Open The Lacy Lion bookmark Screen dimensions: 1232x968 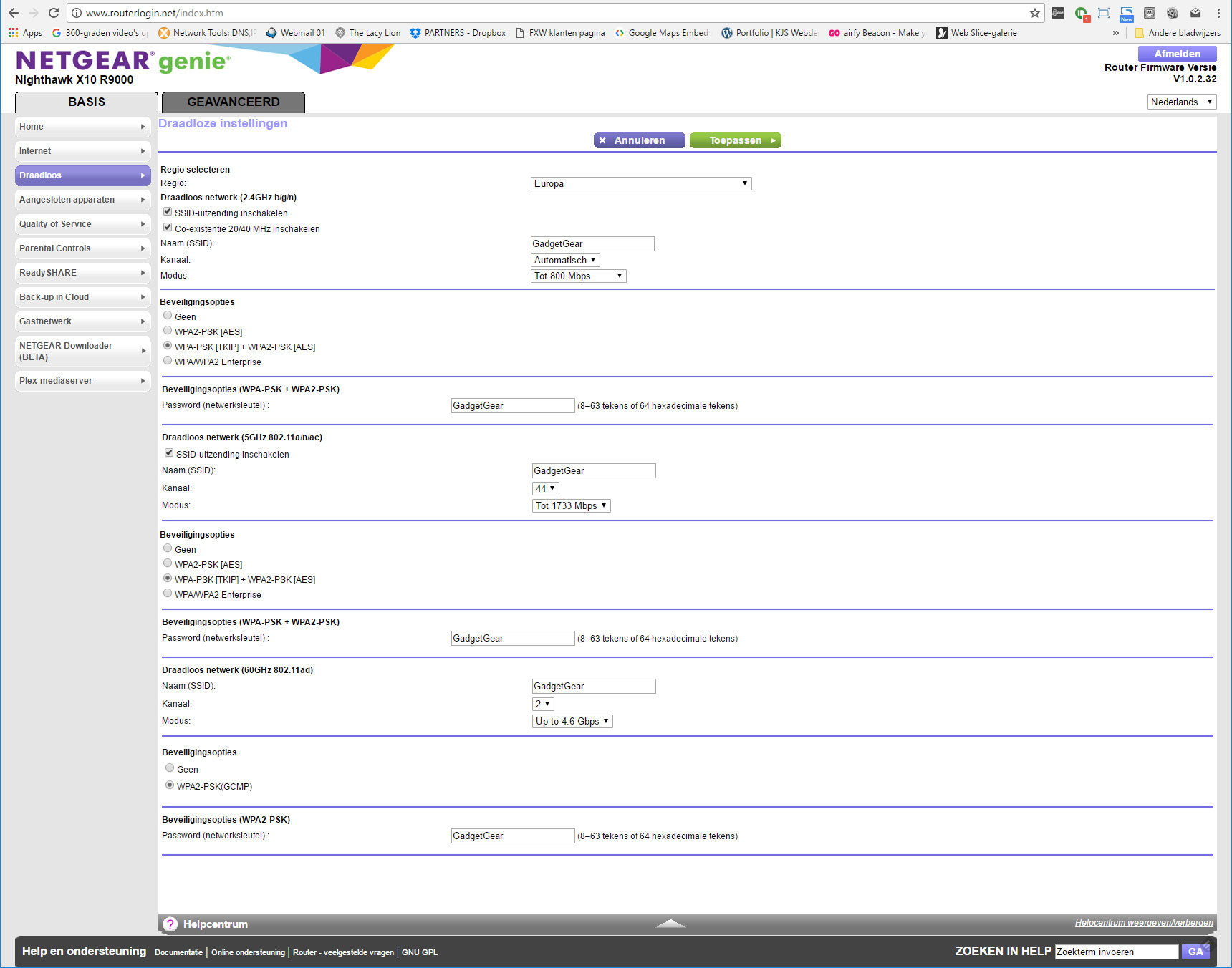tap(367, 33)
